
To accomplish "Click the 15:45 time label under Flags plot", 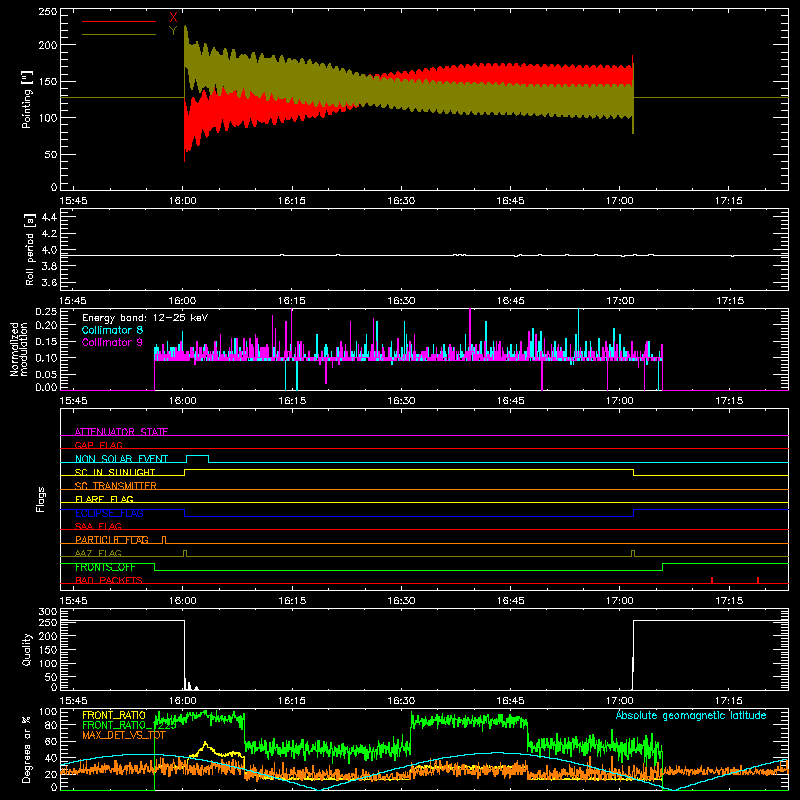I will tap(73, 601).
